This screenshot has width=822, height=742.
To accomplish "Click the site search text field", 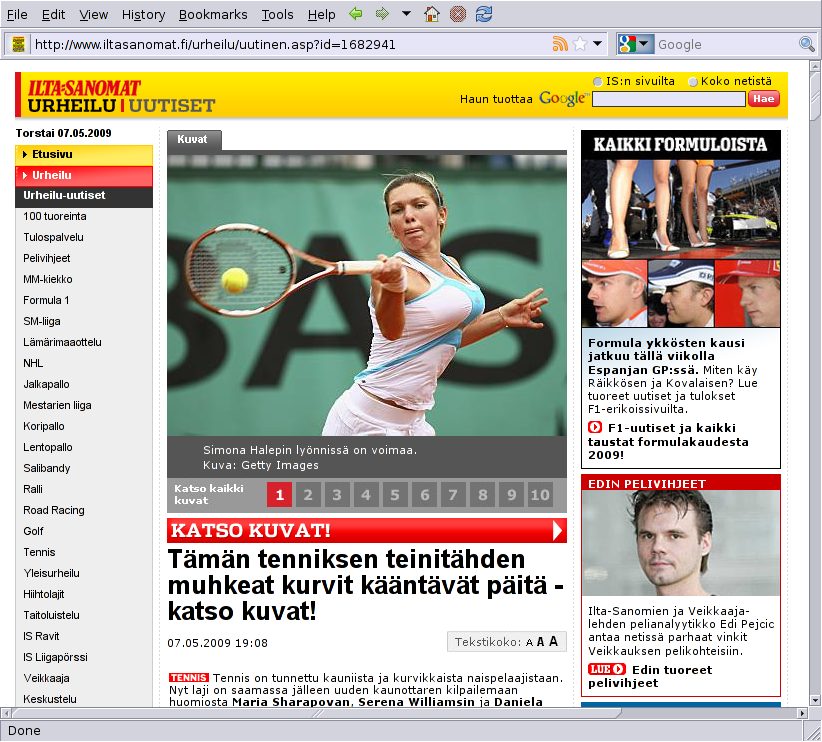I will click(668, 99).
